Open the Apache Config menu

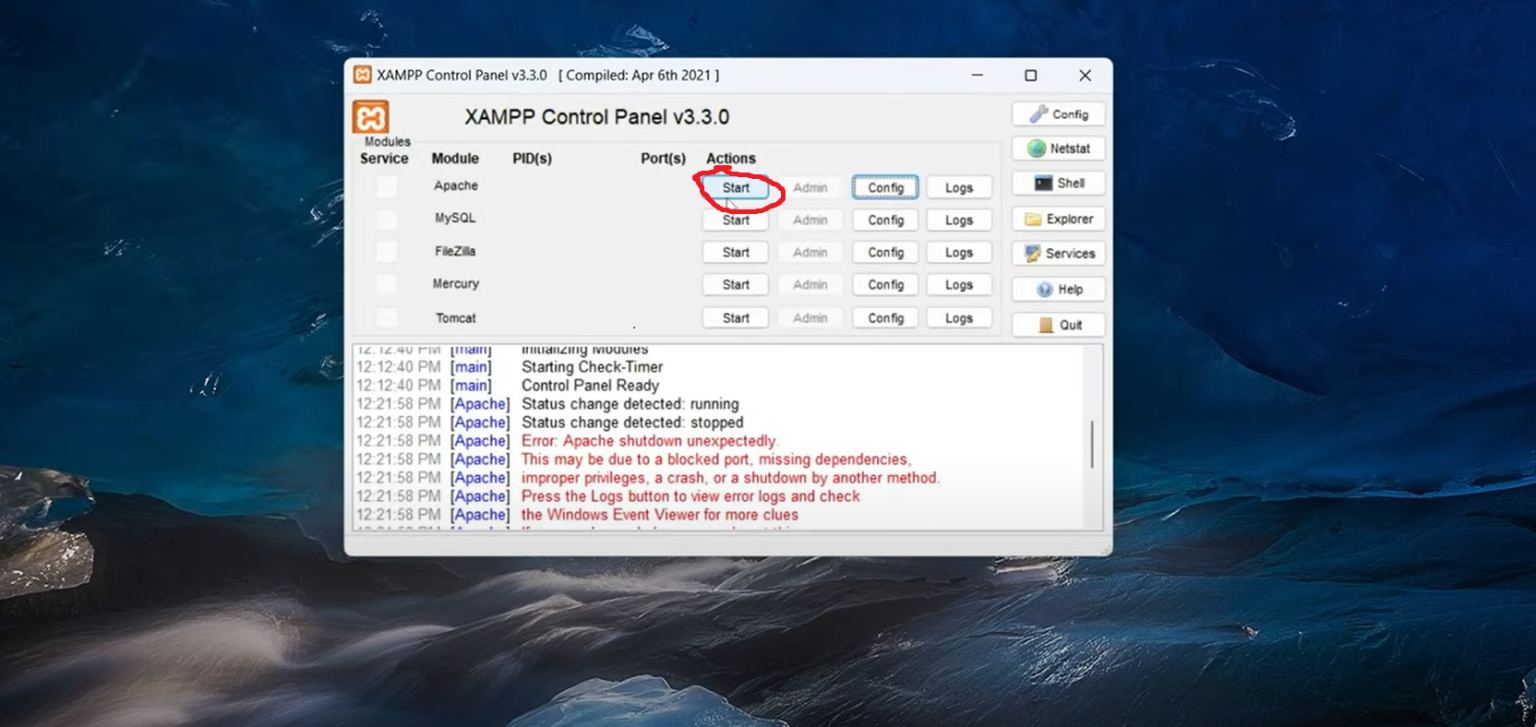coord(885,188)
